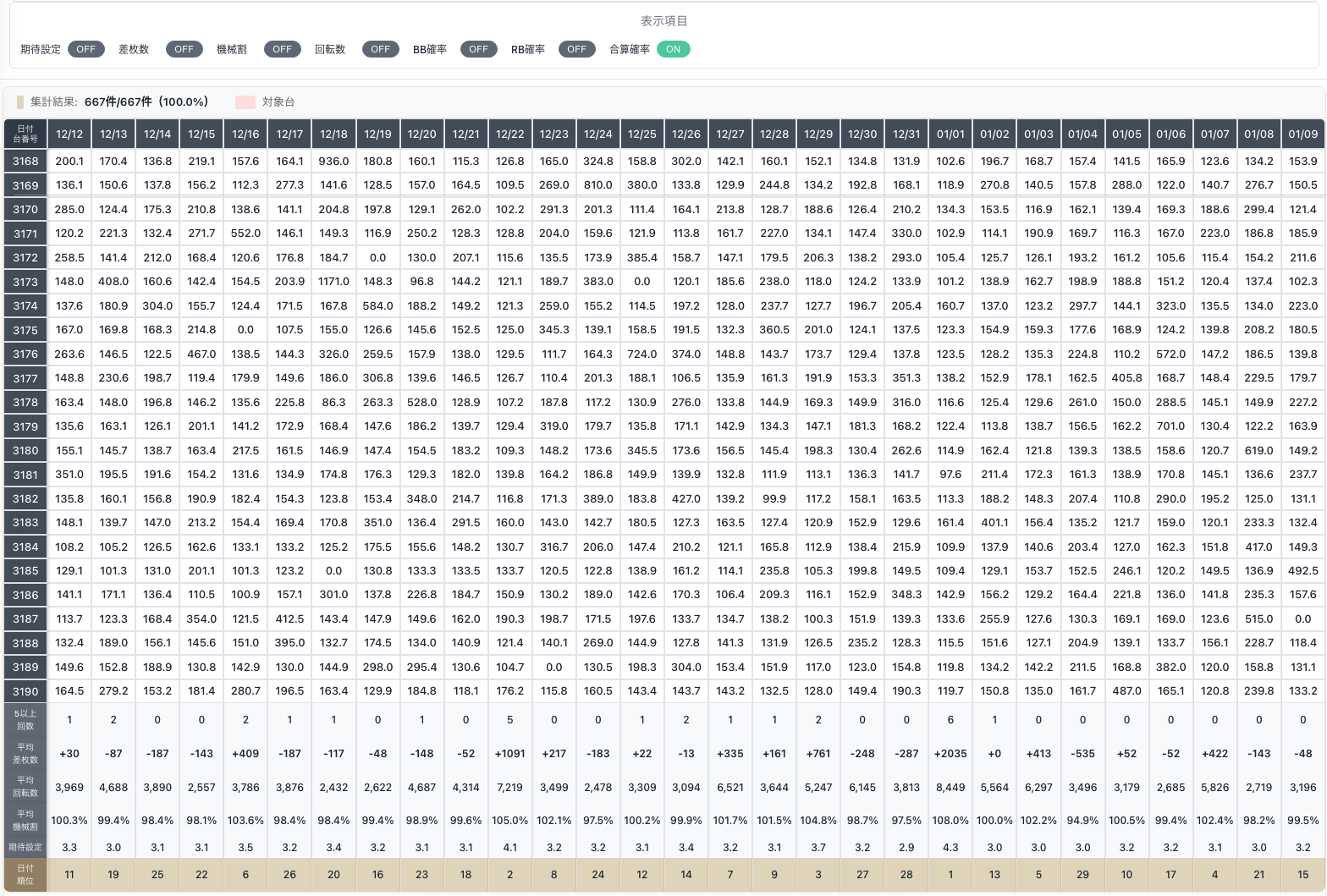This screenshot has height=896, width=1327.
Task: Click machine number 3190 row header
Action: coord(25,691)
